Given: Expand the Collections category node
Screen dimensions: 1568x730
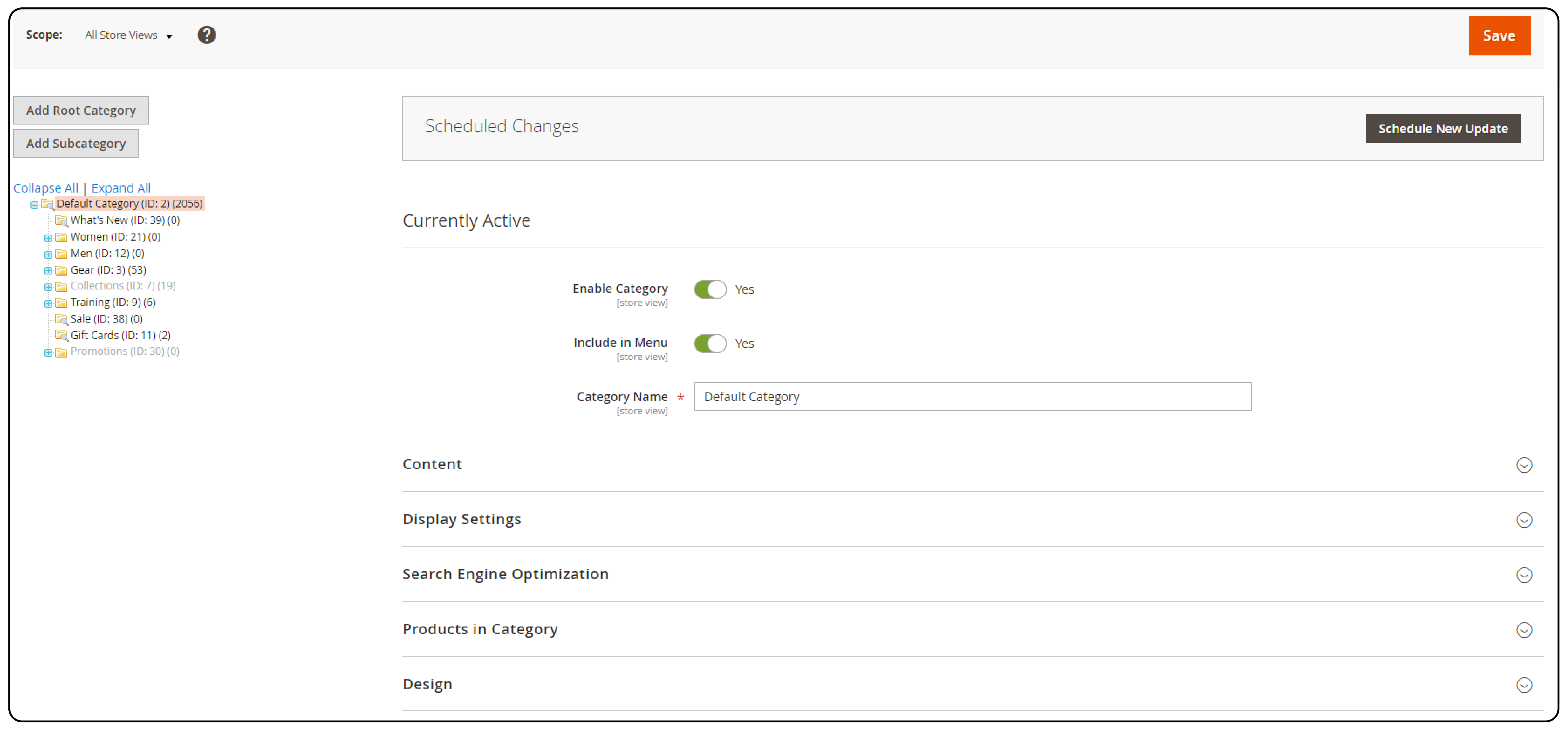Looking at the screenshot, I should pyautogui.click(x=48, y=287).
